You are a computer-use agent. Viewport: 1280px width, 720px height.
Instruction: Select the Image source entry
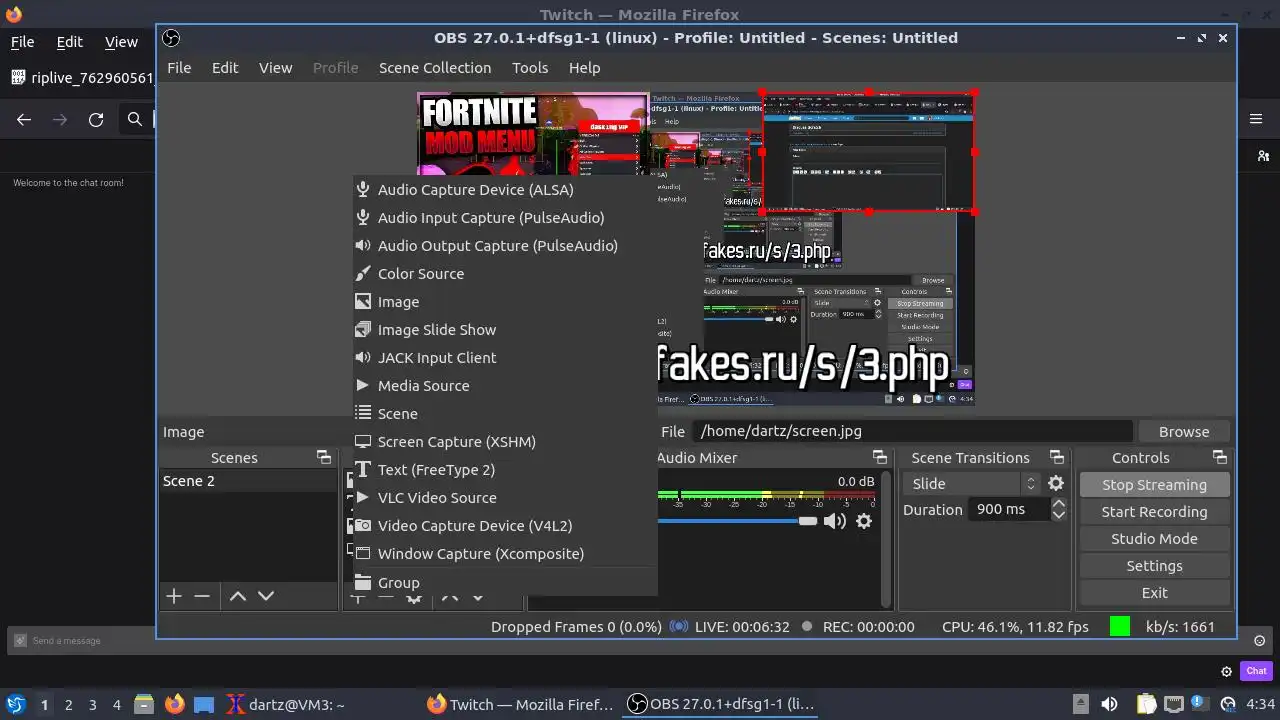point(505,302)
